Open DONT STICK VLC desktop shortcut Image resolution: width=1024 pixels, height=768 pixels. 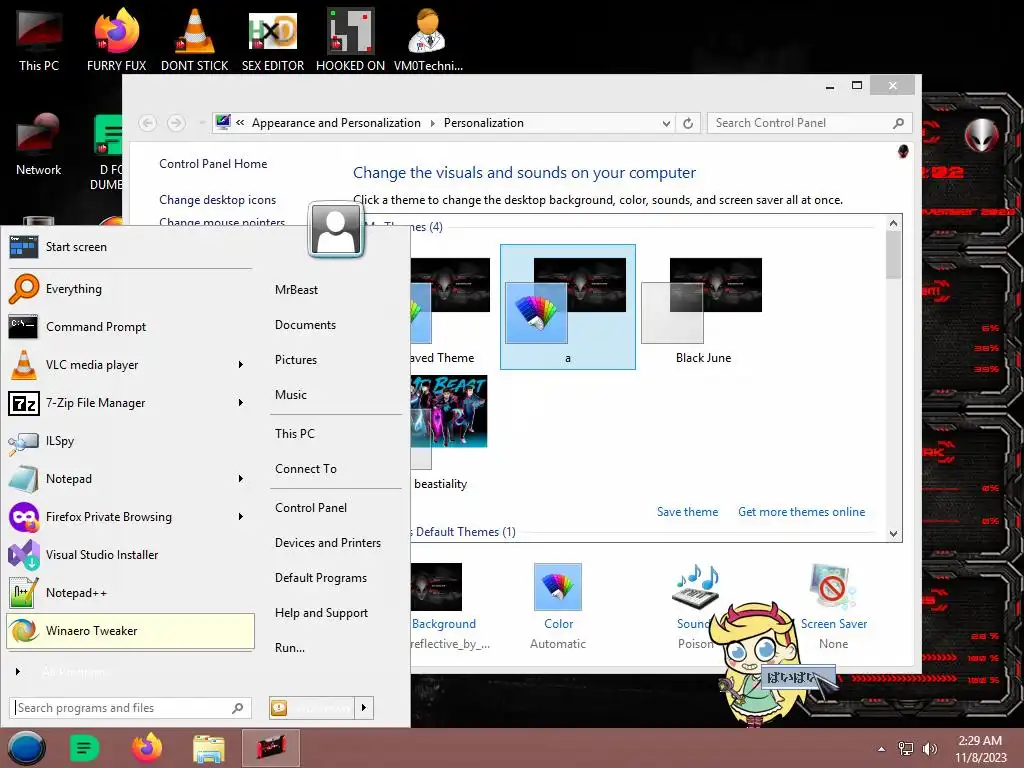195,40
